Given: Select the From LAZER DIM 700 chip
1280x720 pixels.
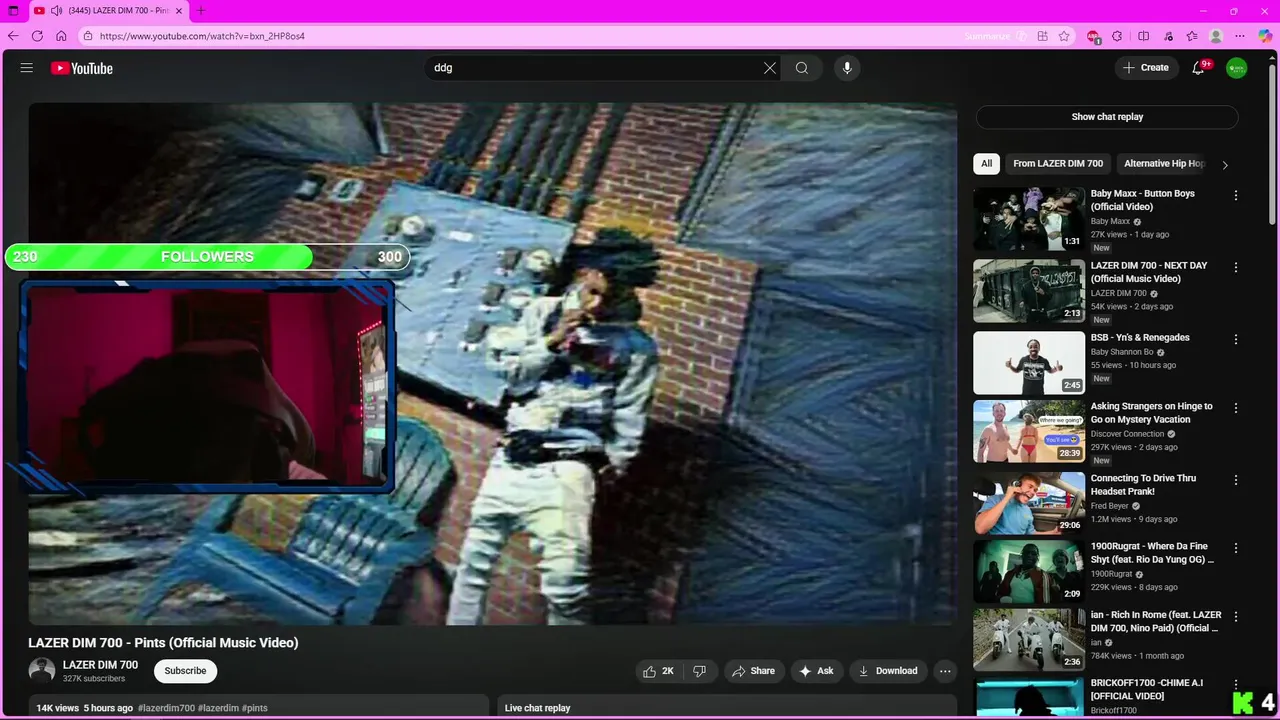Looking at the screenshot, I should [x=1058, y=163].
